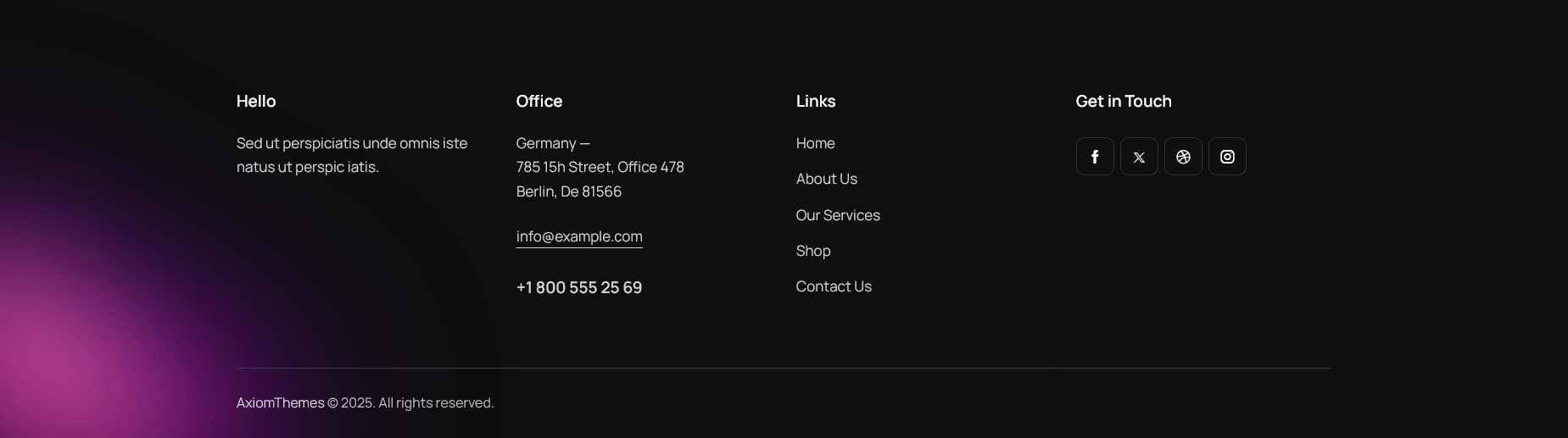1568x438 pixels.
Task: Go to the Home footer link
Action: (x=815, y=143)
